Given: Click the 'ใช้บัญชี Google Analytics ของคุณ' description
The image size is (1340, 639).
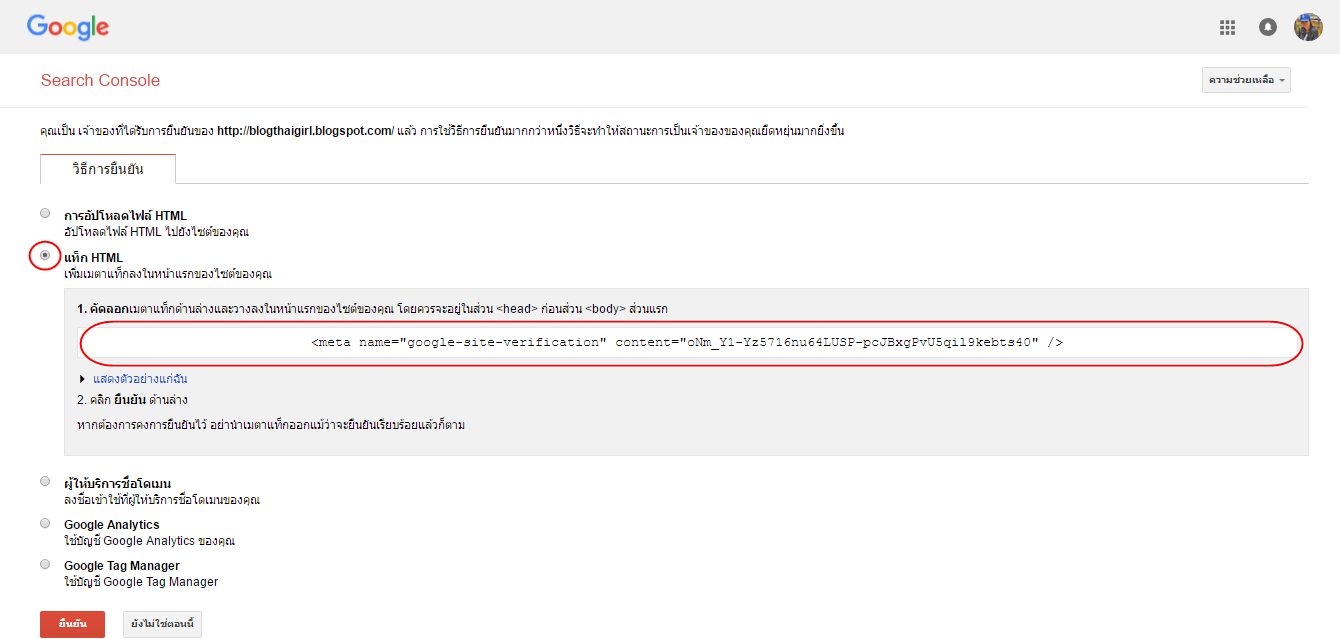Looking at the screenshot, I should tap(149, 541).
